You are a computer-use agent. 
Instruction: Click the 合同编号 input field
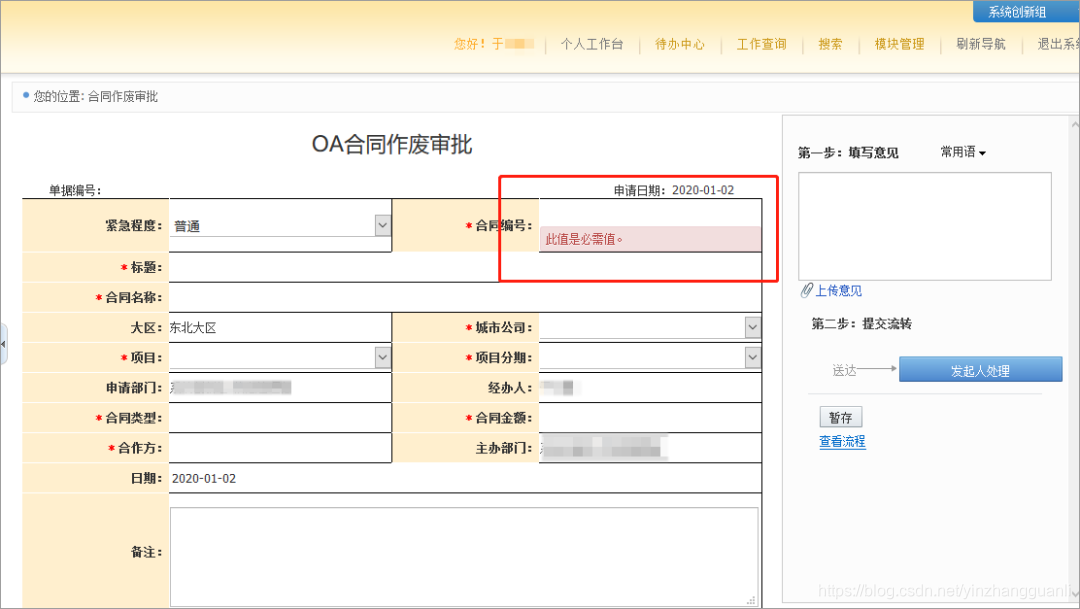tap(650, 213)
